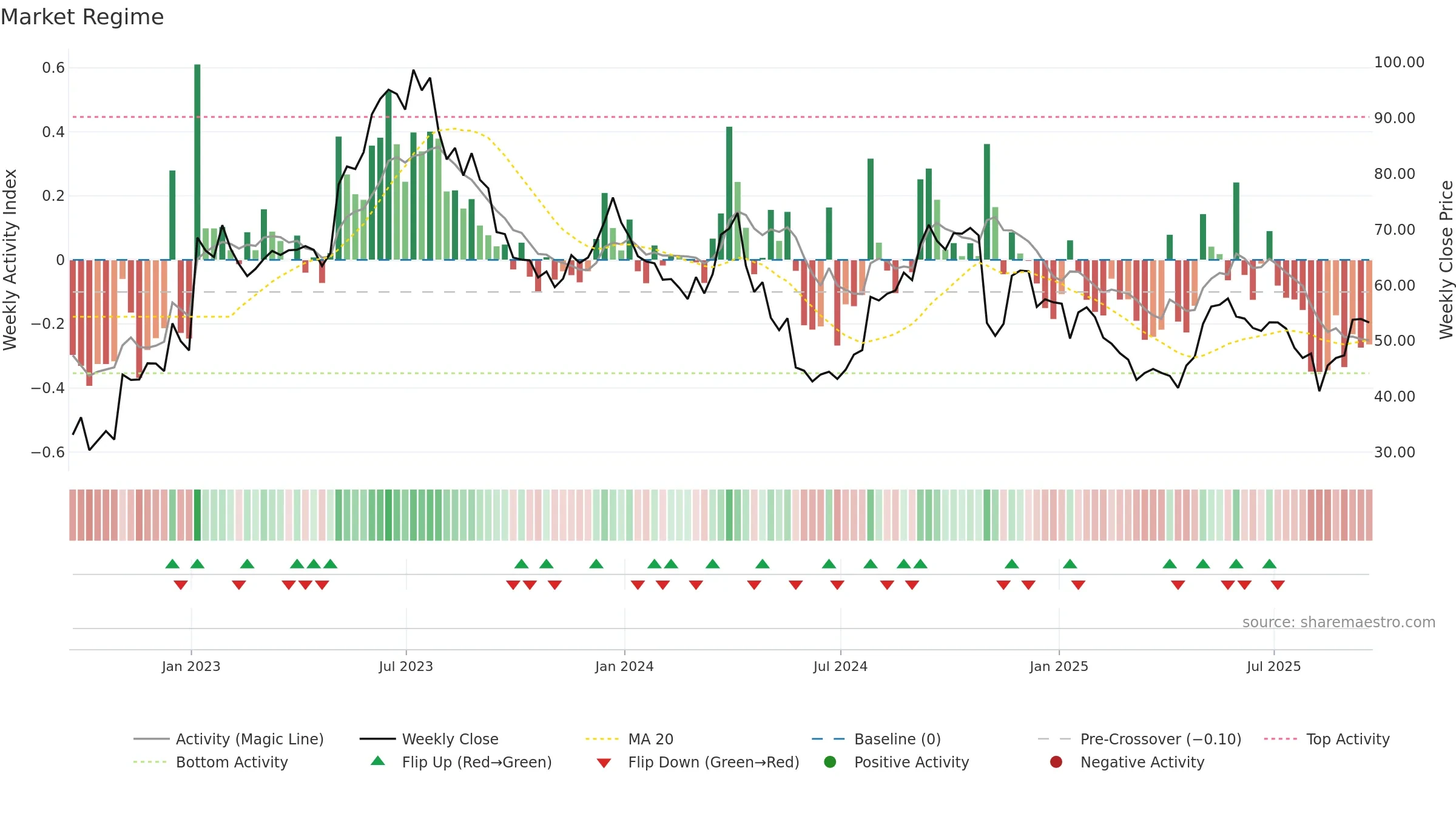Click the Activity (Magic Line) legend entry
This screenshot has height=819, width=1456.
[229, 739]
